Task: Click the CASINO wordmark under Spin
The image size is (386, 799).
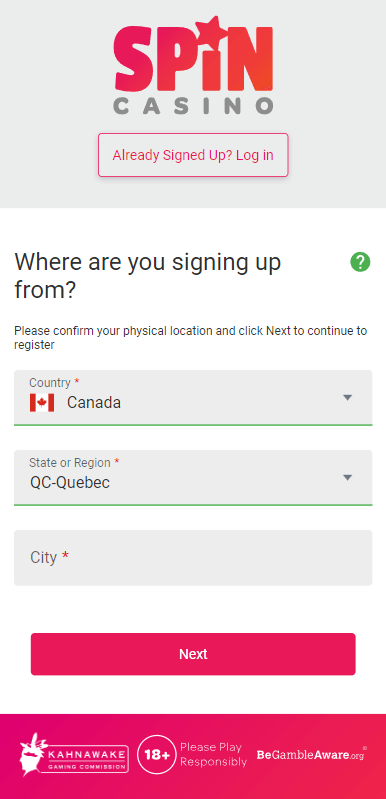Action: [193, 105]
